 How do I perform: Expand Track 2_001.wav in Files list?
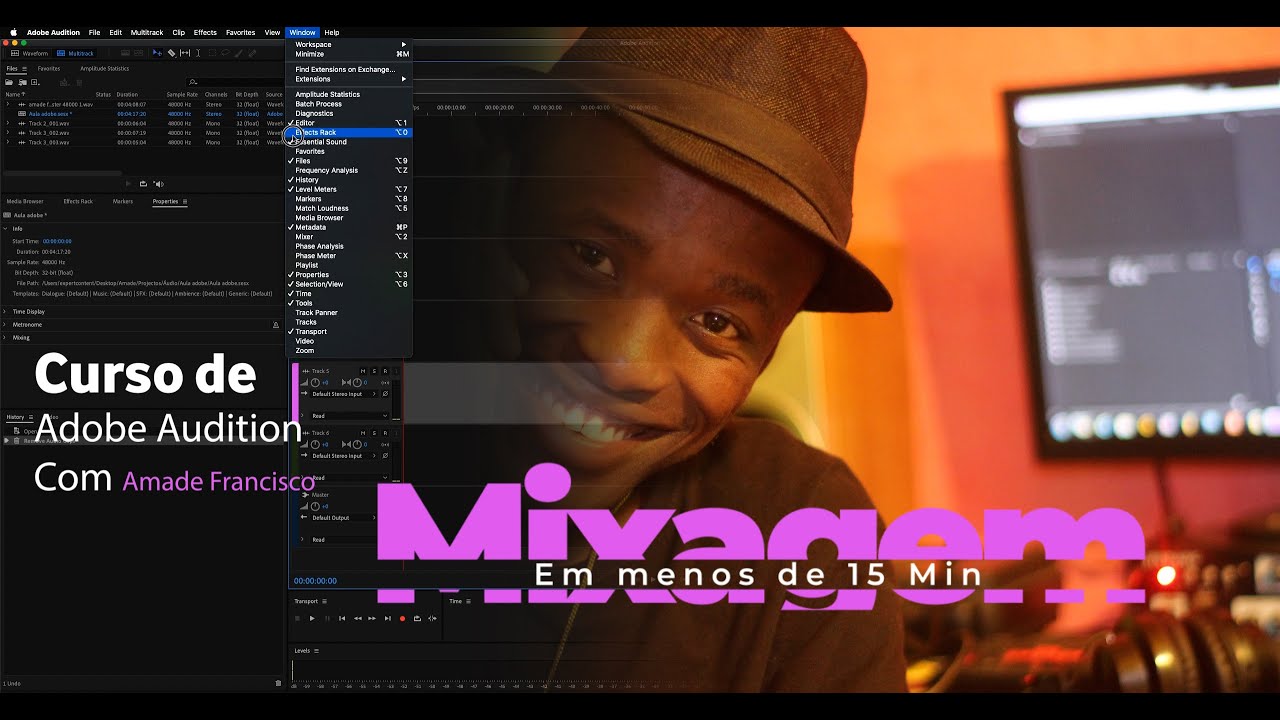click(x=8, y=123)
